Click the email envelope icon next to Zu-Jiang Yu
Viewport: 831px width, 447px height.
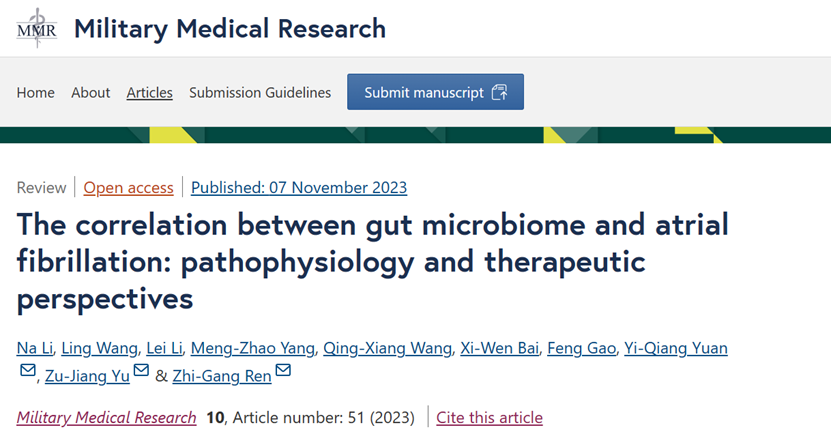point(141,370)
